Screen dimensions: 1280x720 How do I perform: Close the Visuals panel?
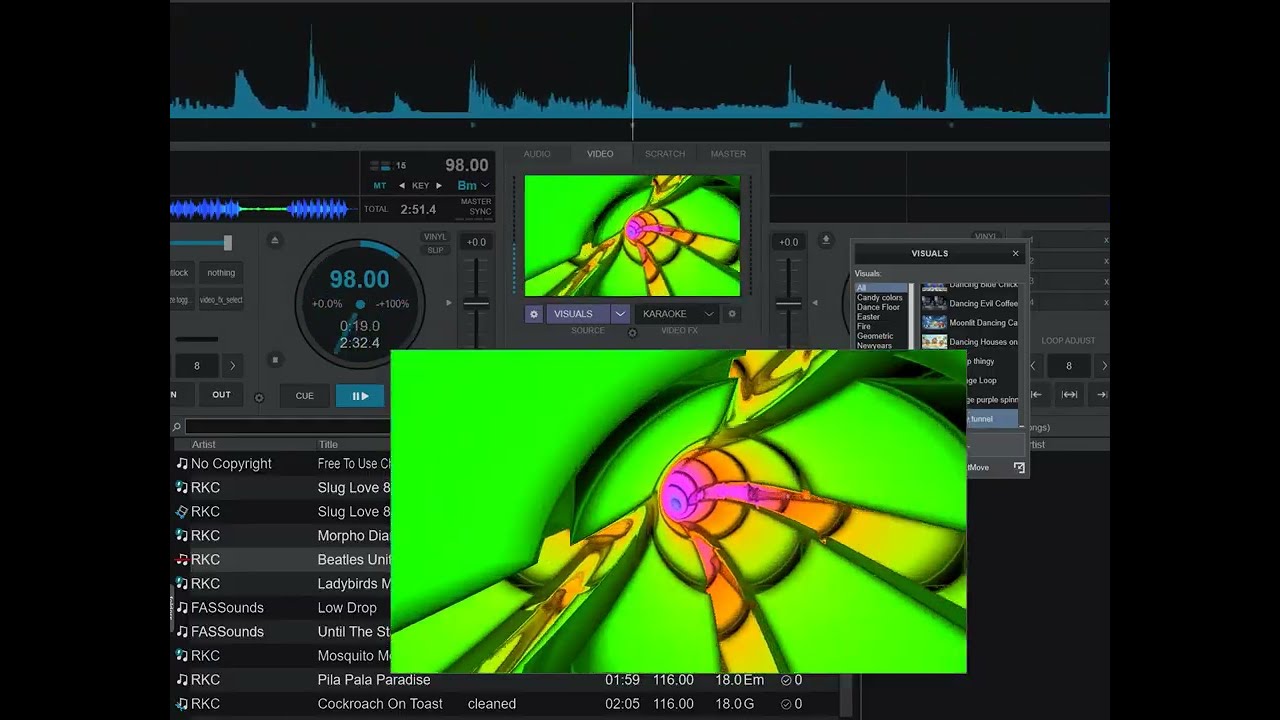click(1015, 253)
